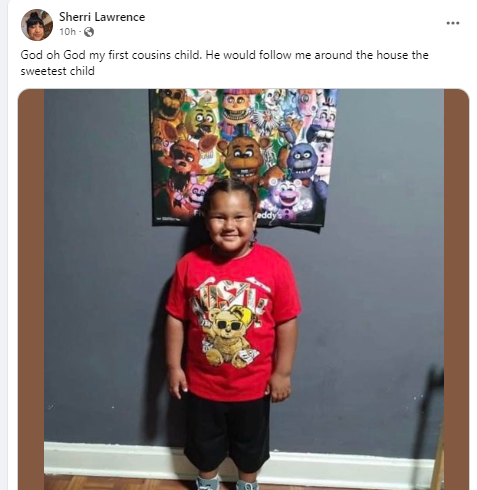Click the Freddy Fazbear face on poster
Screen dimensions: 477x490
(x=243, y=157)
